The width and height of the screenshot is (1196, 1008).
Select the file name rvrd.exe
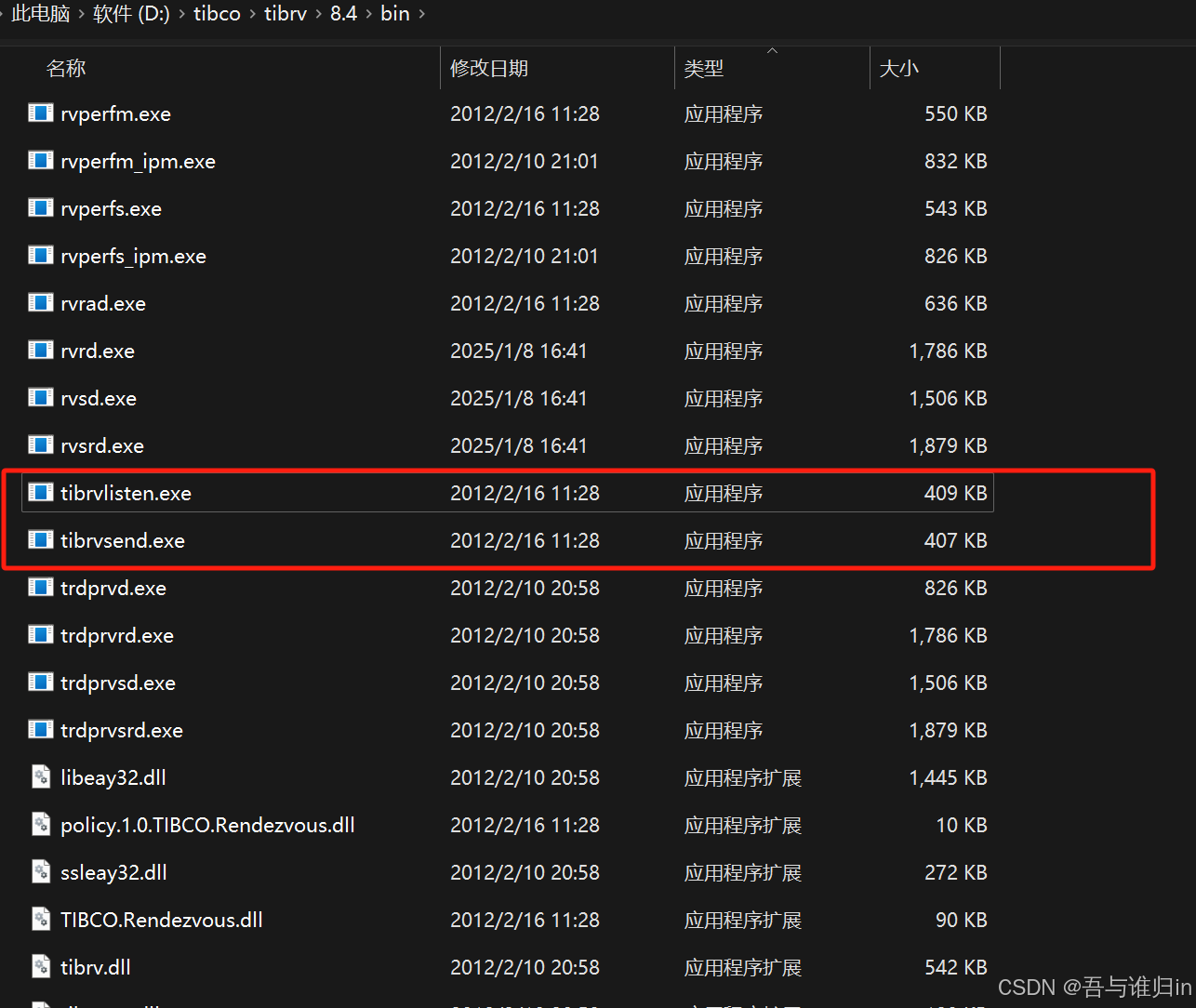coord(98,351)
